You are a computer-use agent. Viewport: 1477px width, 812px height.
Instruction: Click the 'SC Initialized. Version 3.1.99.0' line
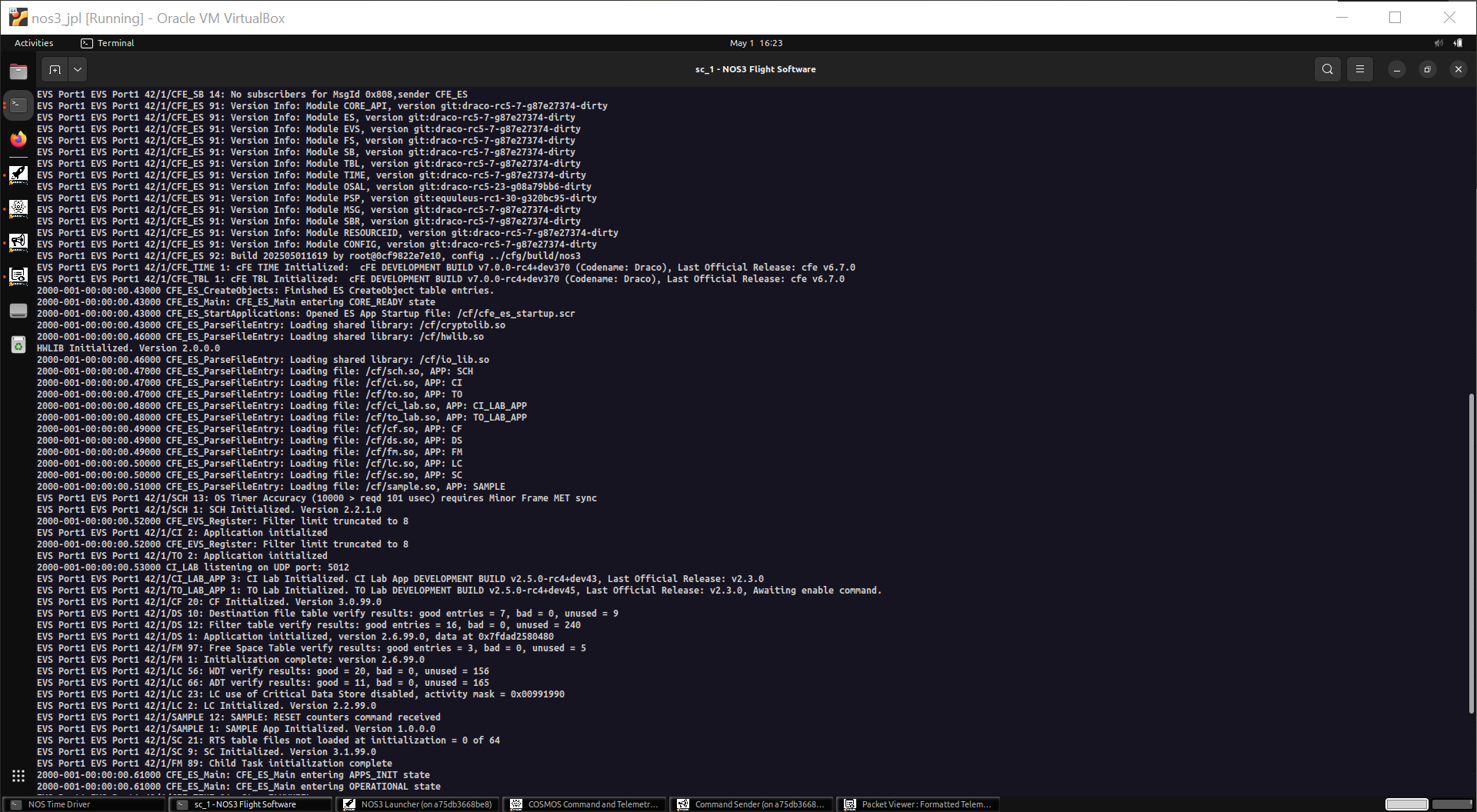point(207,752)
